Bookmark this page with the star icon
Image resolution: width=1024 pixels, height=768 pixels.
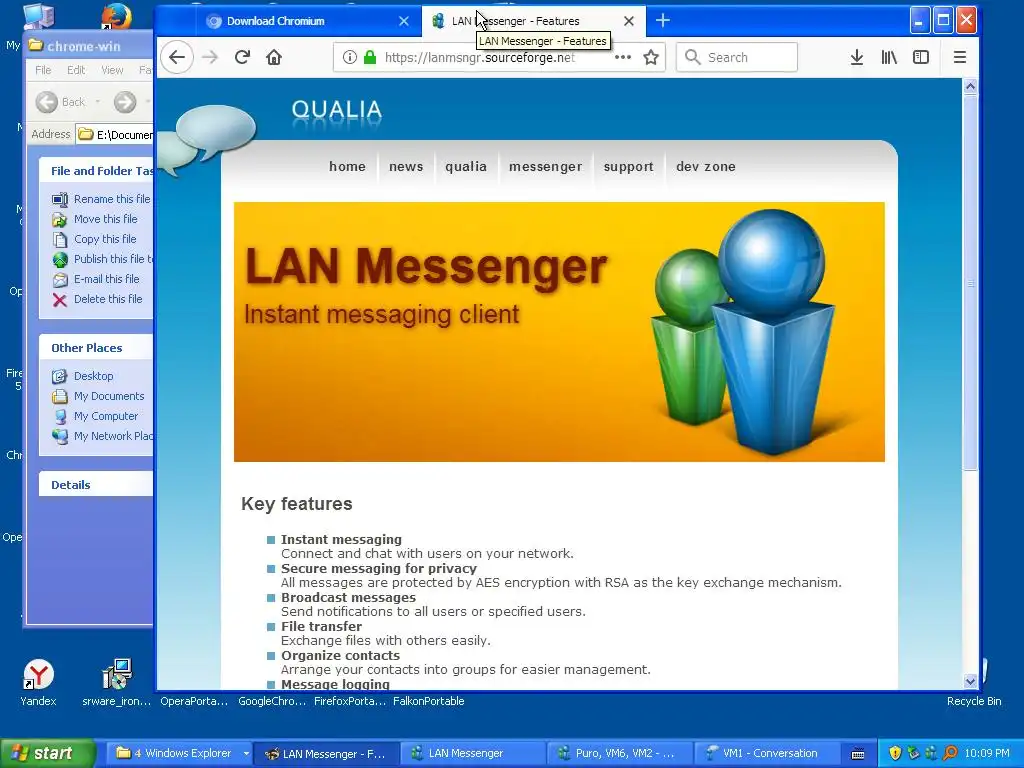coord(650,57)
